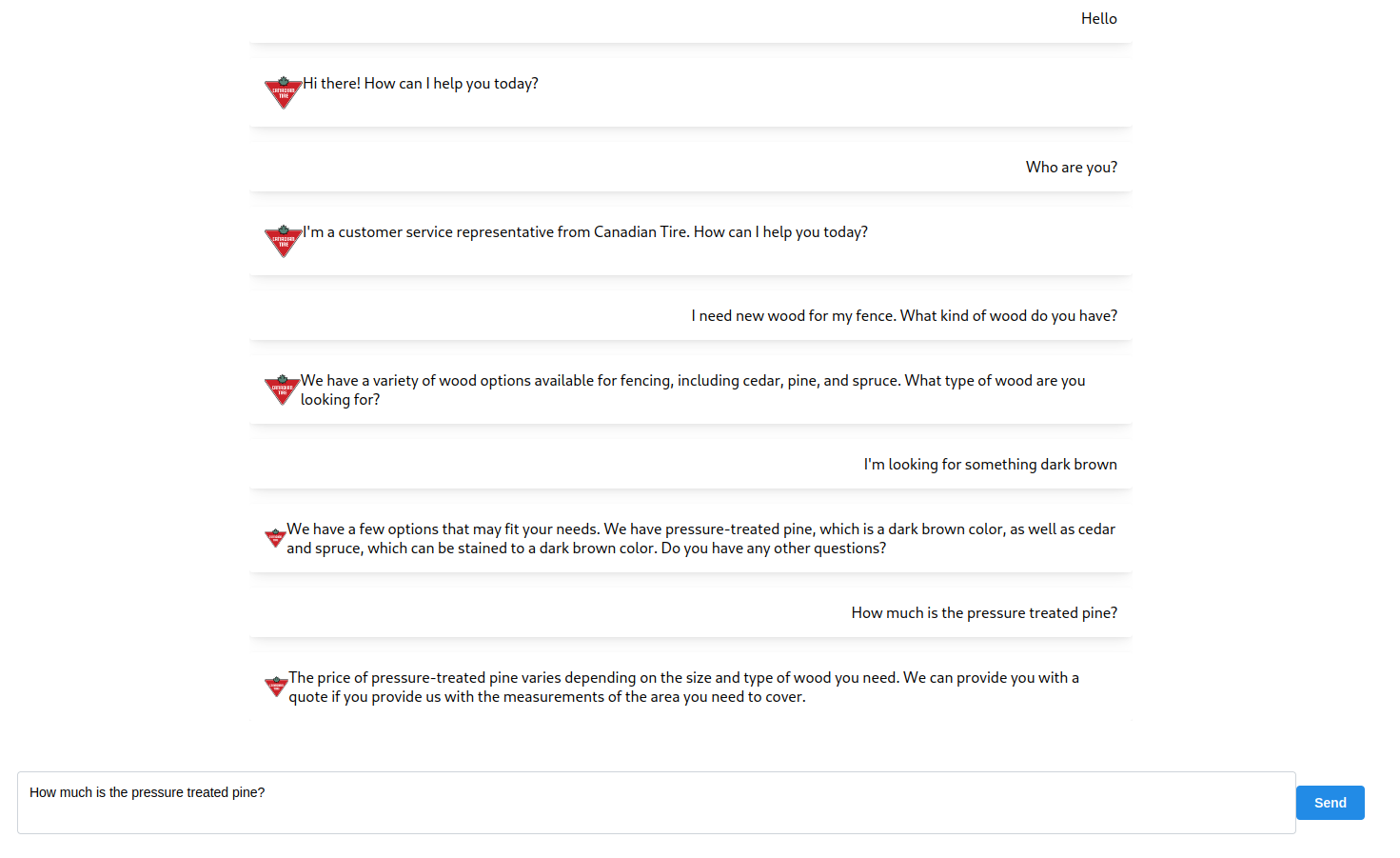Select the Canadian Tire logo beside the pricing response
The image size is (1400, 858).
click(275, 687)
